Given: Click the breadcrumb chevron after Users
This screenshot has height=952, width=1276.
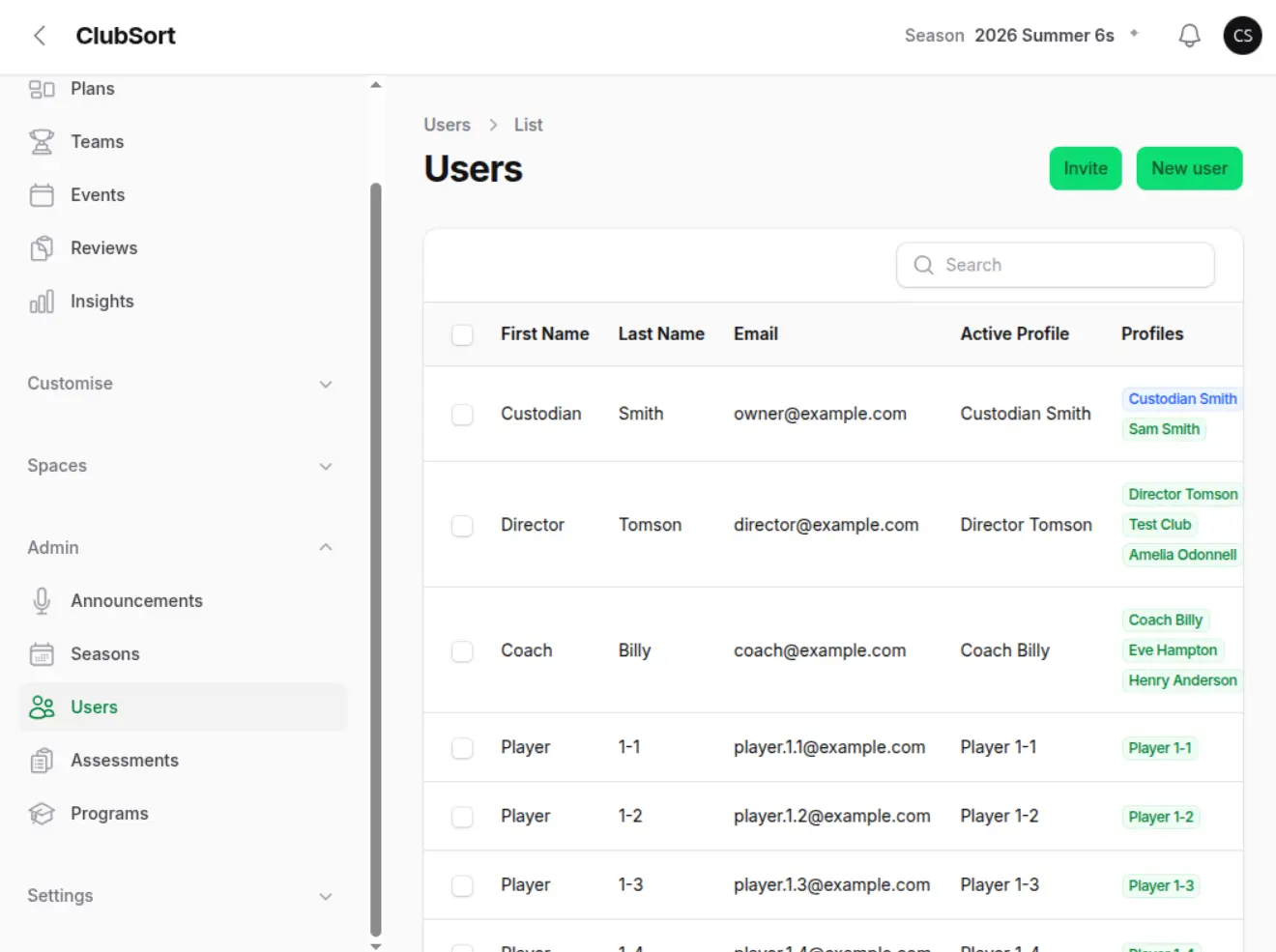Looking at the screenshot, I should click(493, 125).
